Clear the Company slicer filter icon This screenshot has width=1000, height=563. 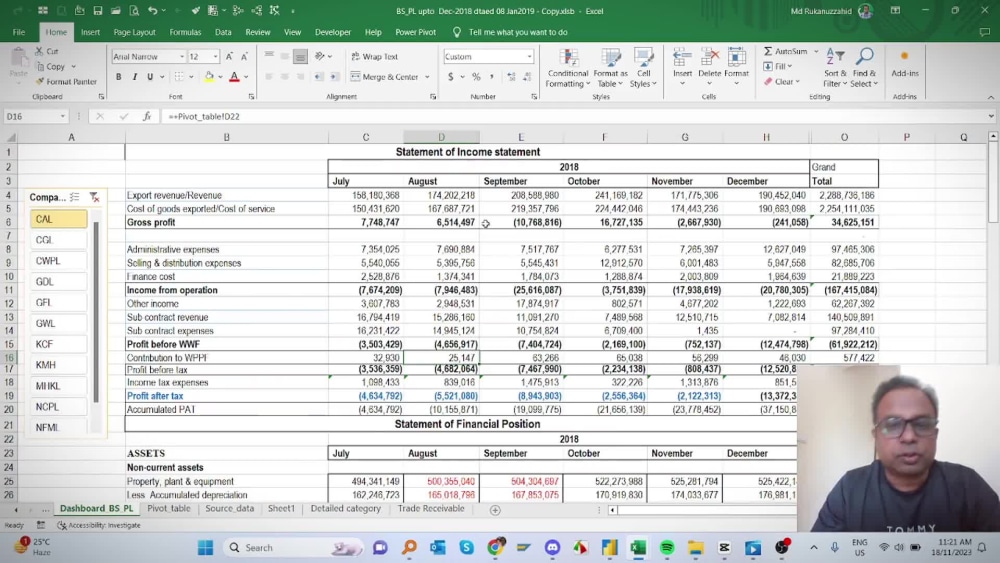point(94,198)
